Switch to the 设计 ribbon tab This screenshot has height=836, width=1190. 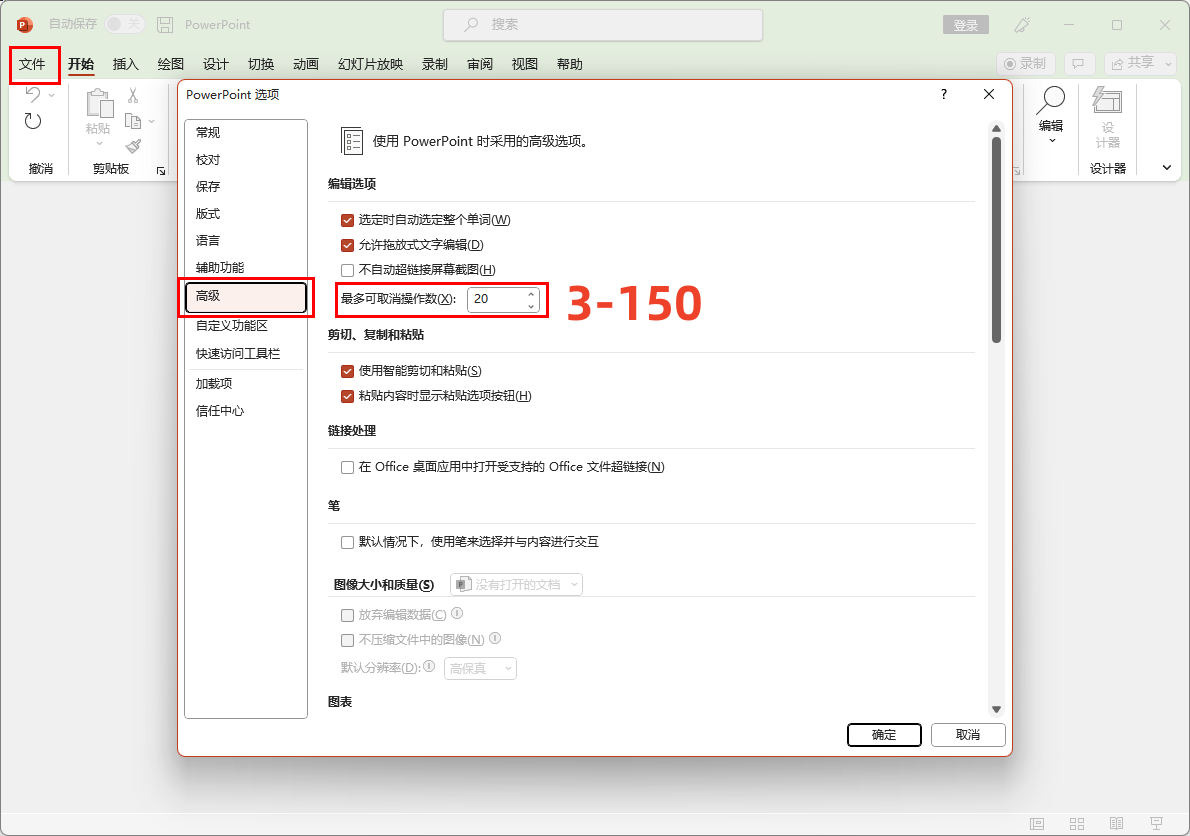coord(216,64)
